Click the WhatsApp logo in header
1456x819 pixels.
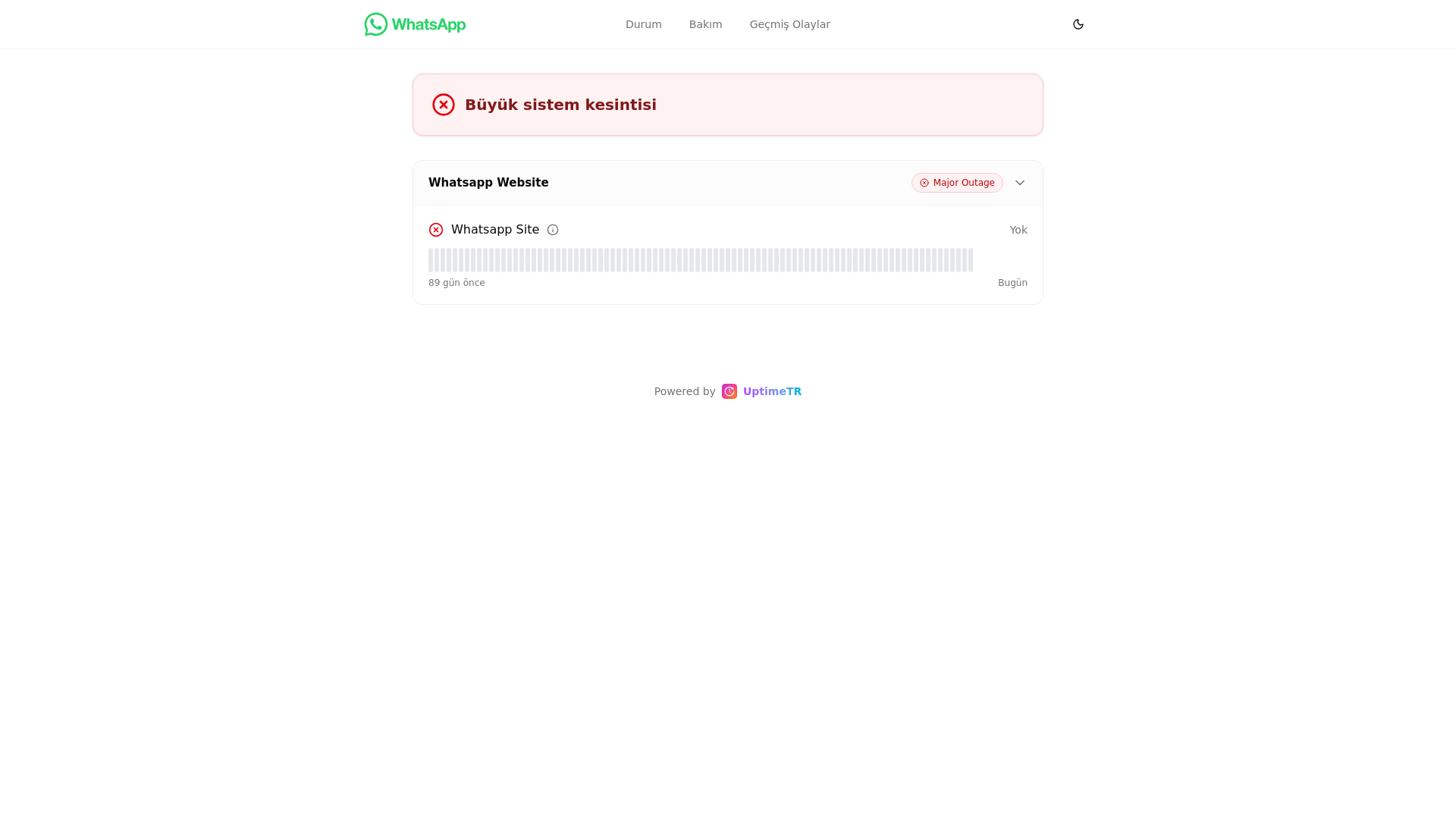(415, 24)
